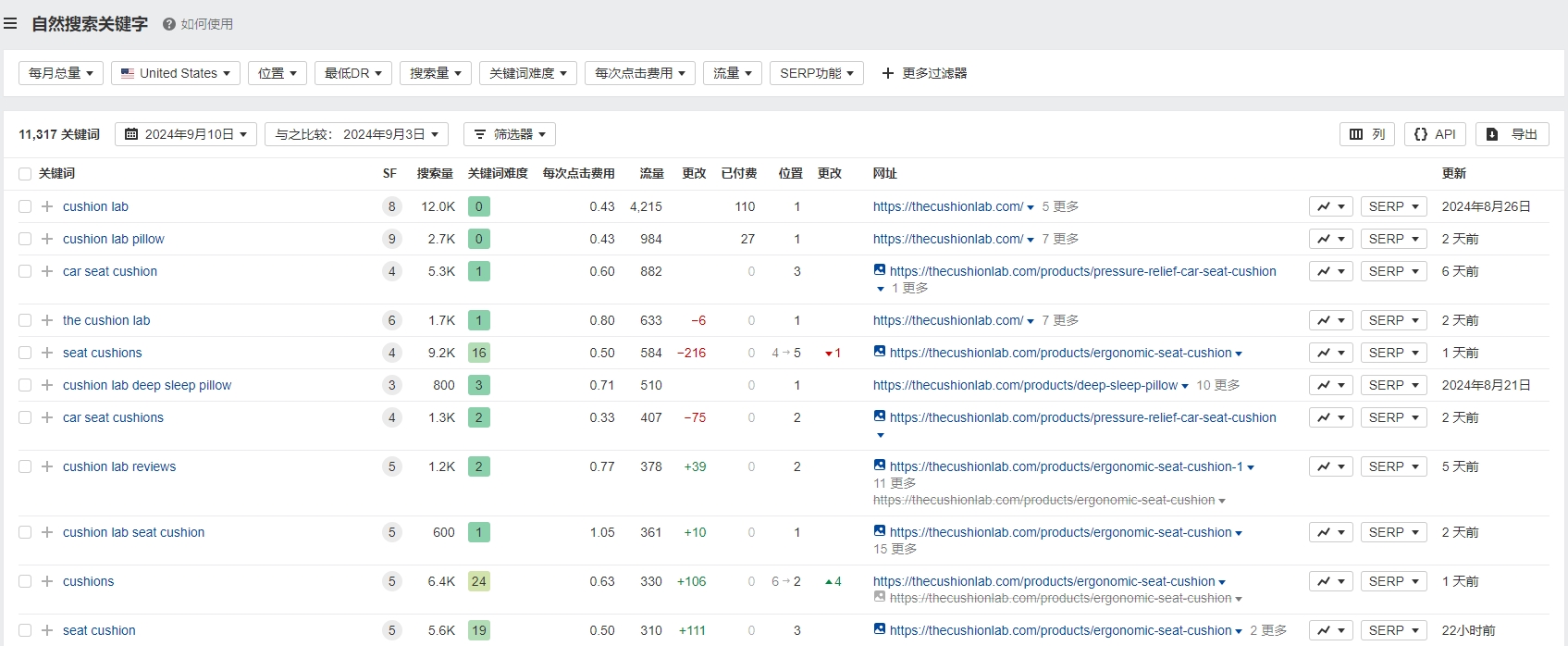The height and width of the screenshot is (646, 1568).
Task: Sort by 已付费 column header
Action: pos(739,173)
